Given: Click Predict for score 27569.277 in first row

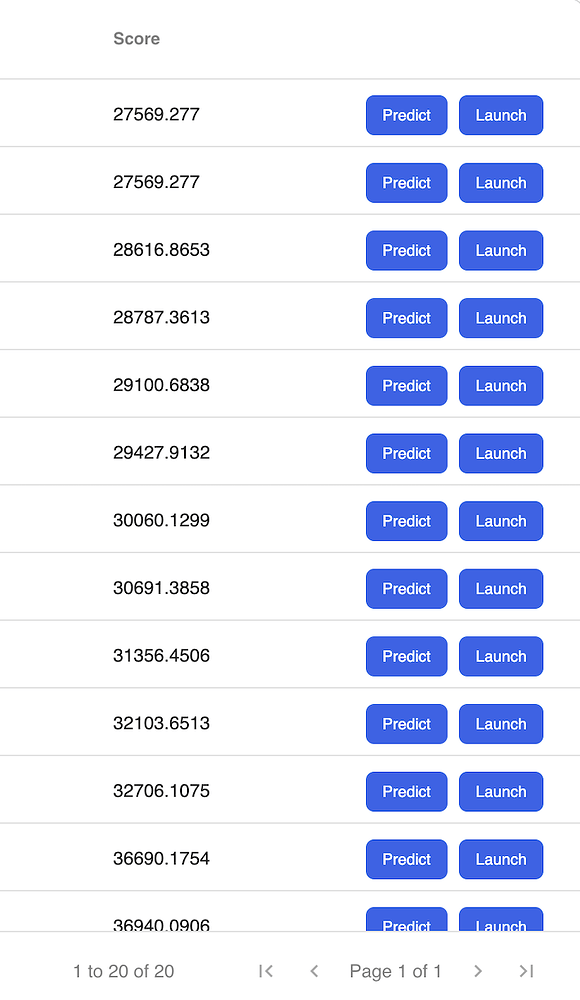Looking at the screenshot, I should click(x=406, y=115).
